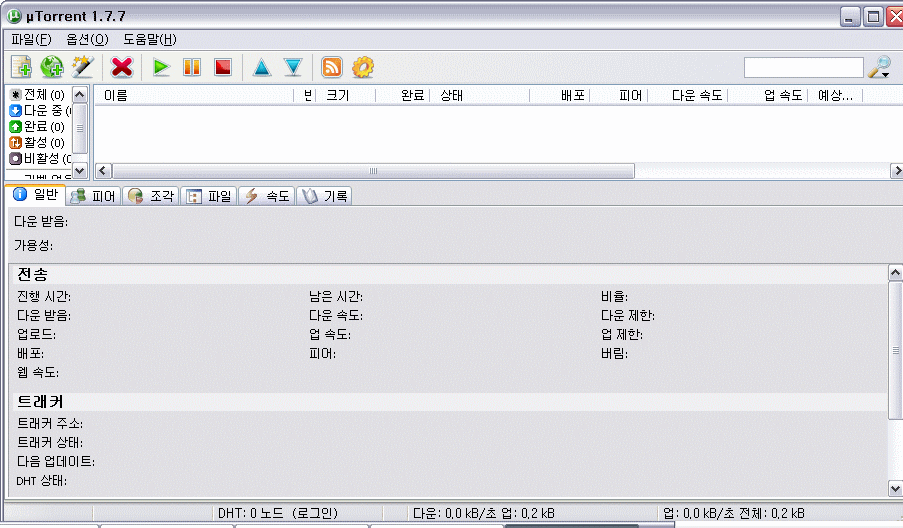
Task: Switch to the 일반 tab
Action: click(x=37, y=195)
